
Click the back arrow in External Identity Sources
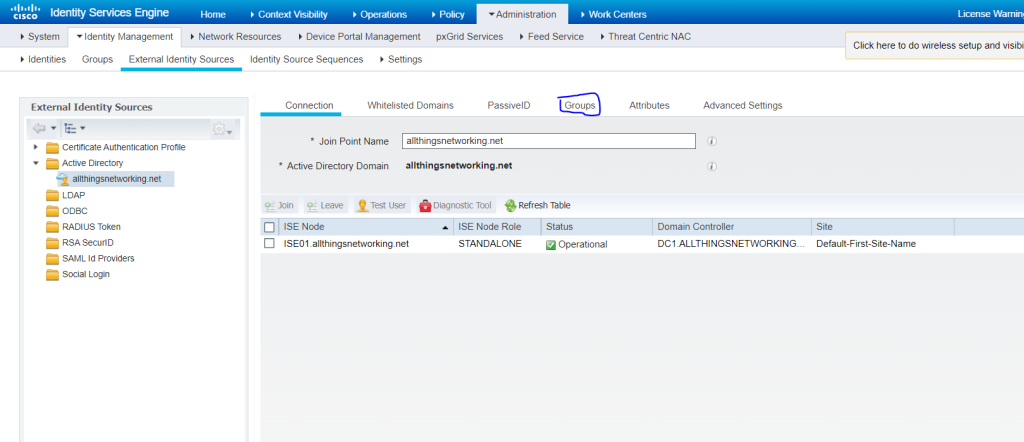tap(39, 128)
